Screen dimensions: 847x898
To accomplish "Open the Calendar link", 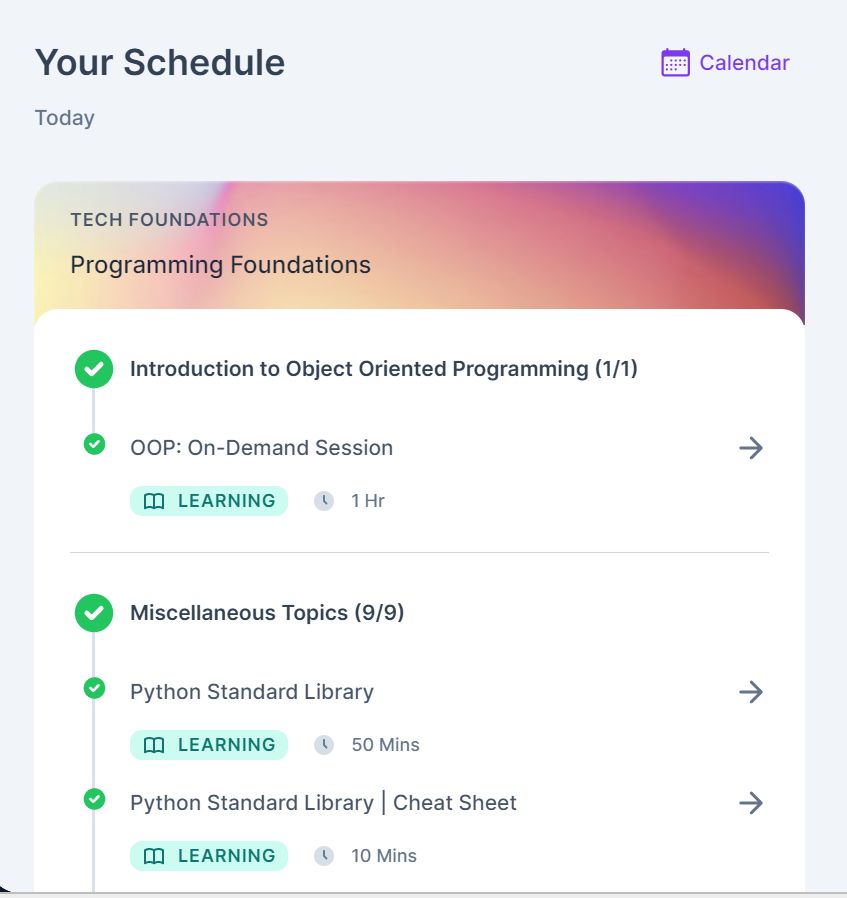I will click(744, 63).
